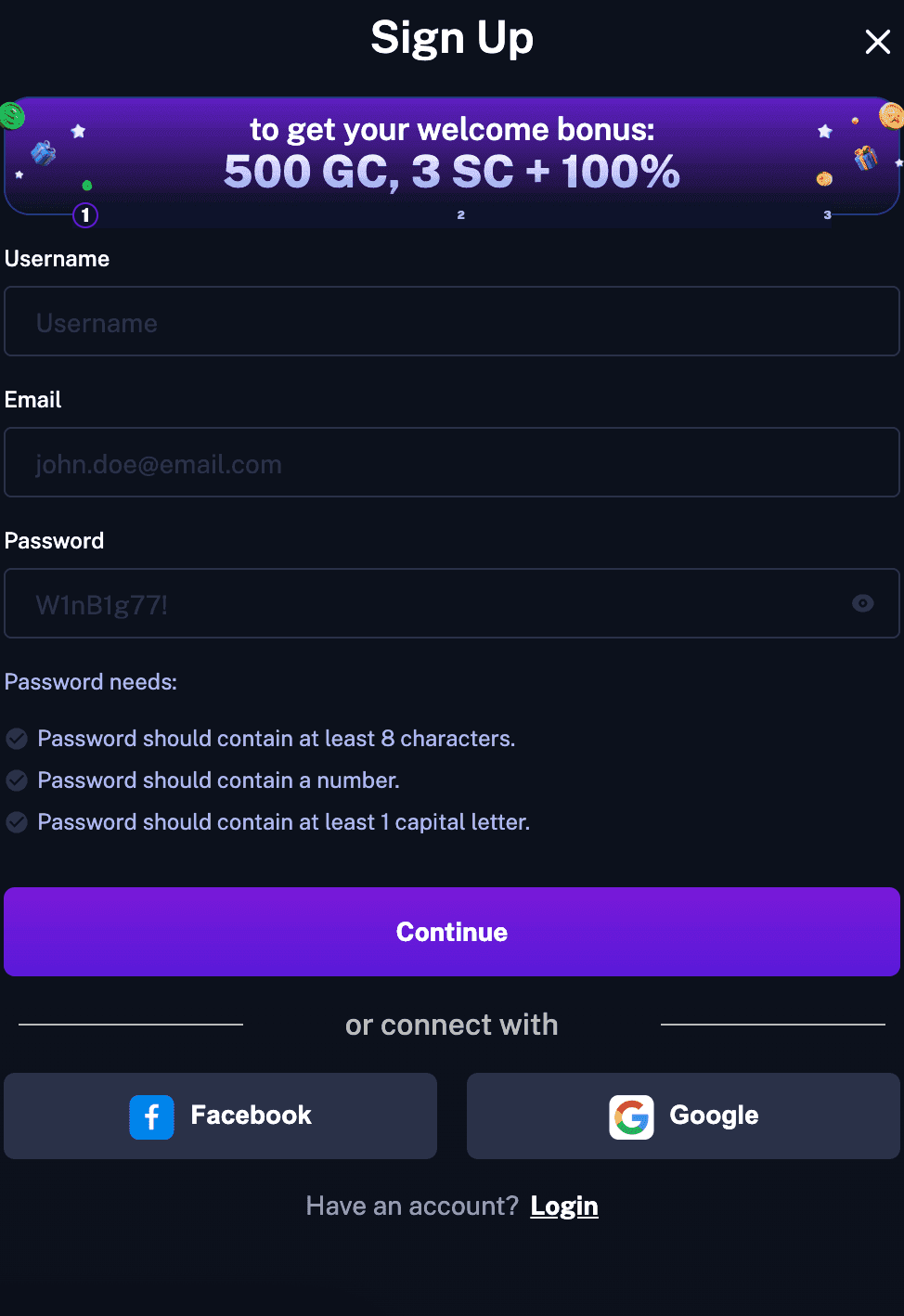Select step 3 indicator on progress bar

(x=827, y=214)
